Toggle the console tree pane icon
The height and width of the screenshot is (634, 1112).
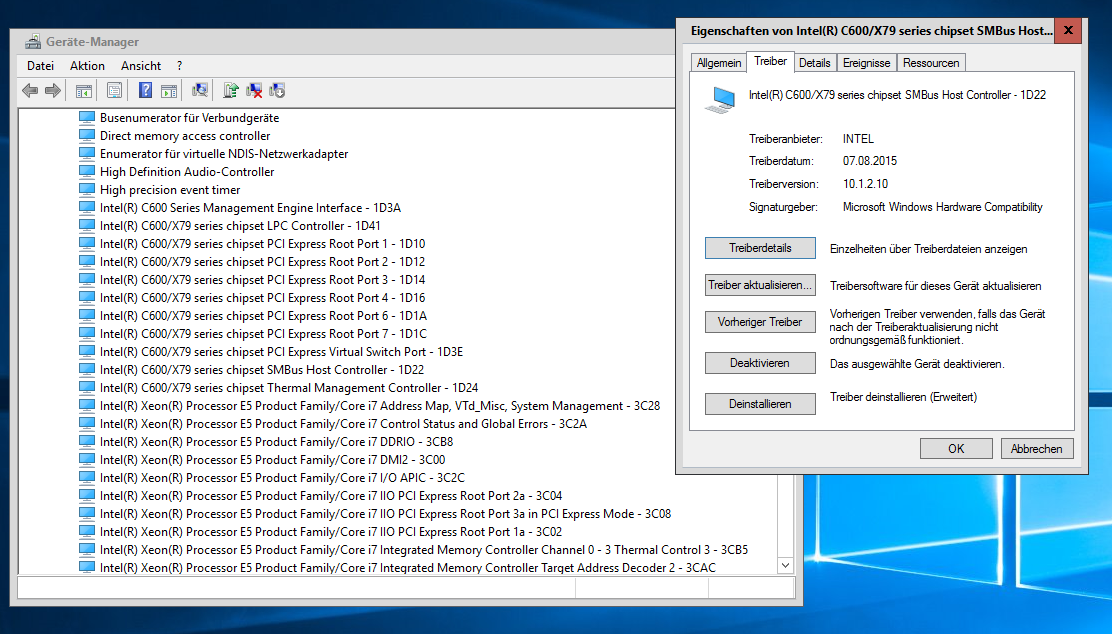84,91
